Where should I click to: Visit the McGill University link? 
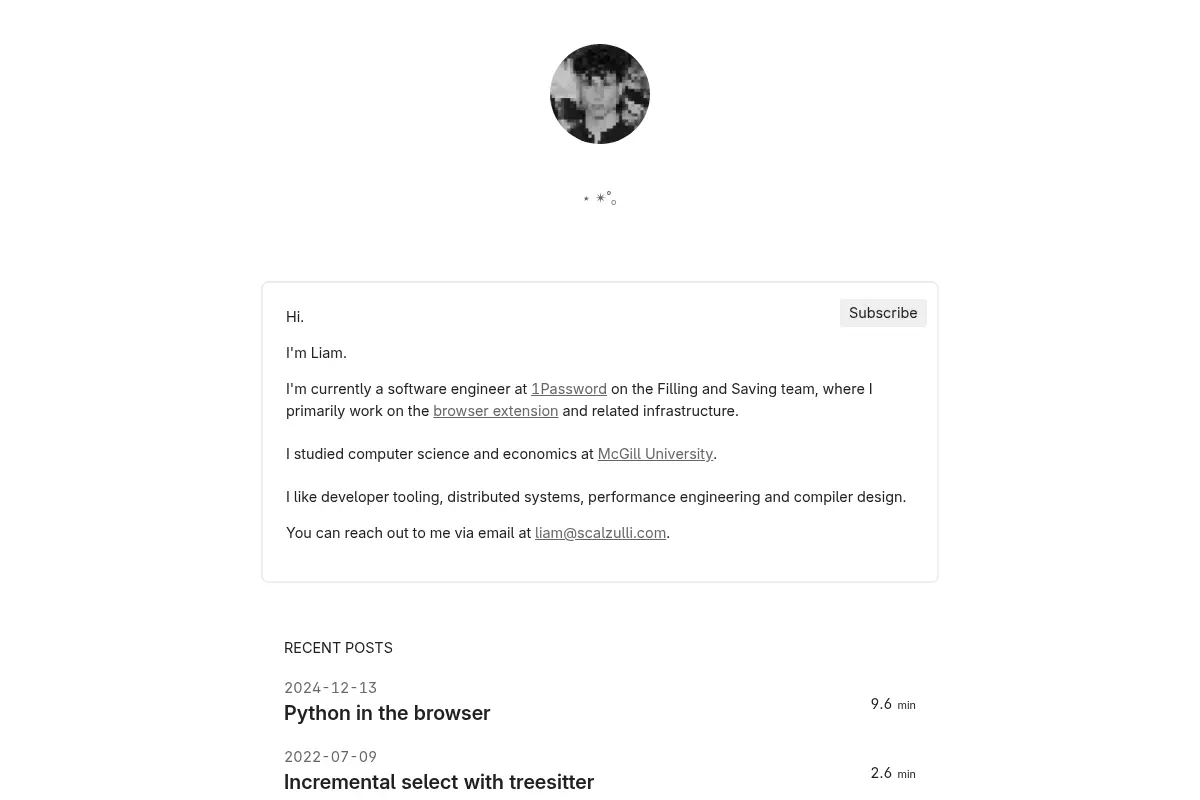pos(655,454)
